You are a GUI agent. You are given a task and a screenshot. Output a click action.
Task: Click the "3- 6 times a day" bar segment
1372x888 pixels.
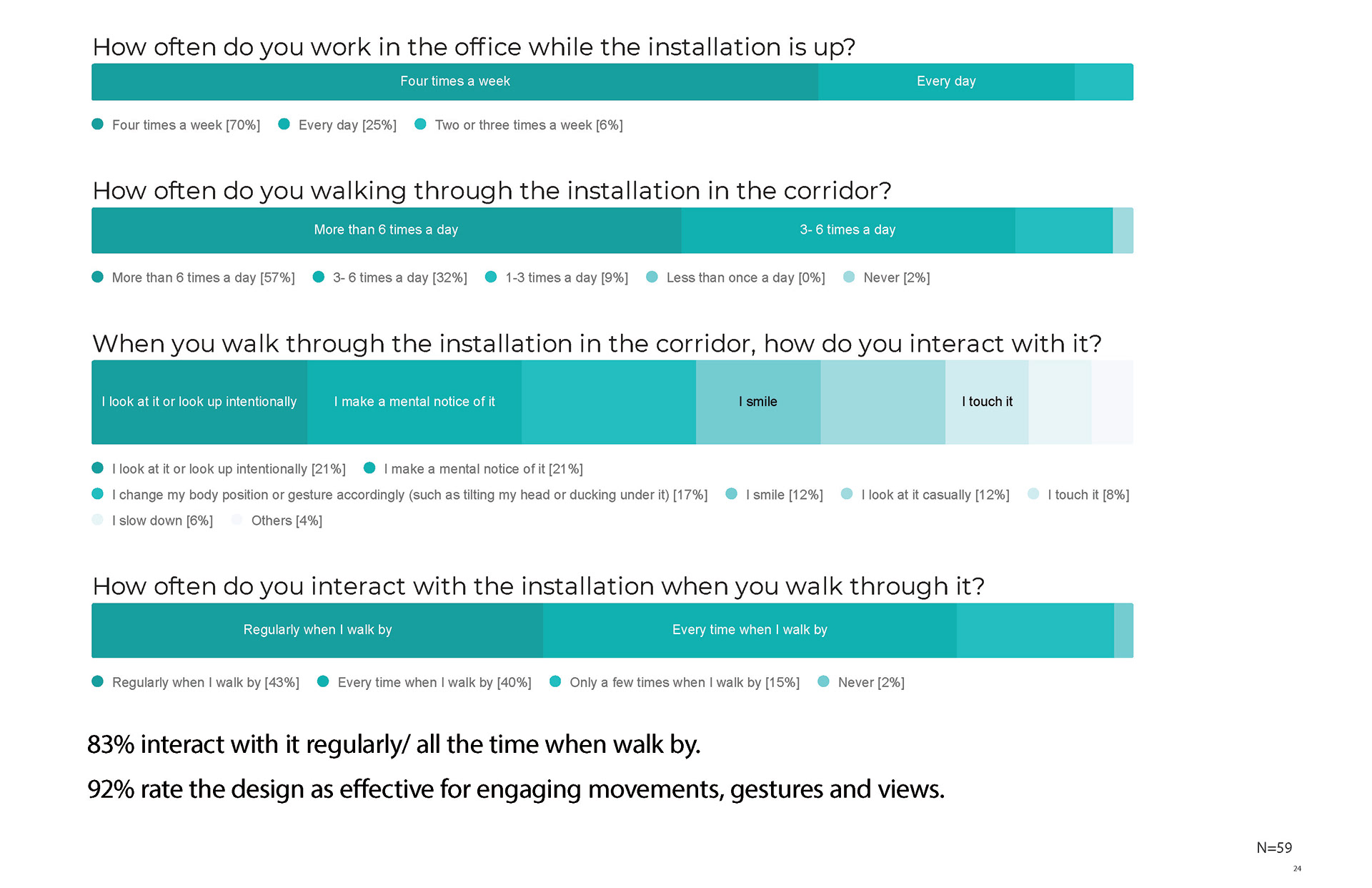tap(847, 230)
